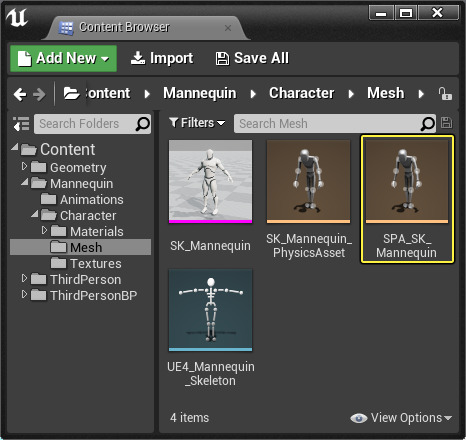Go to Mesh in breadcrumb path

coord(386,93)
